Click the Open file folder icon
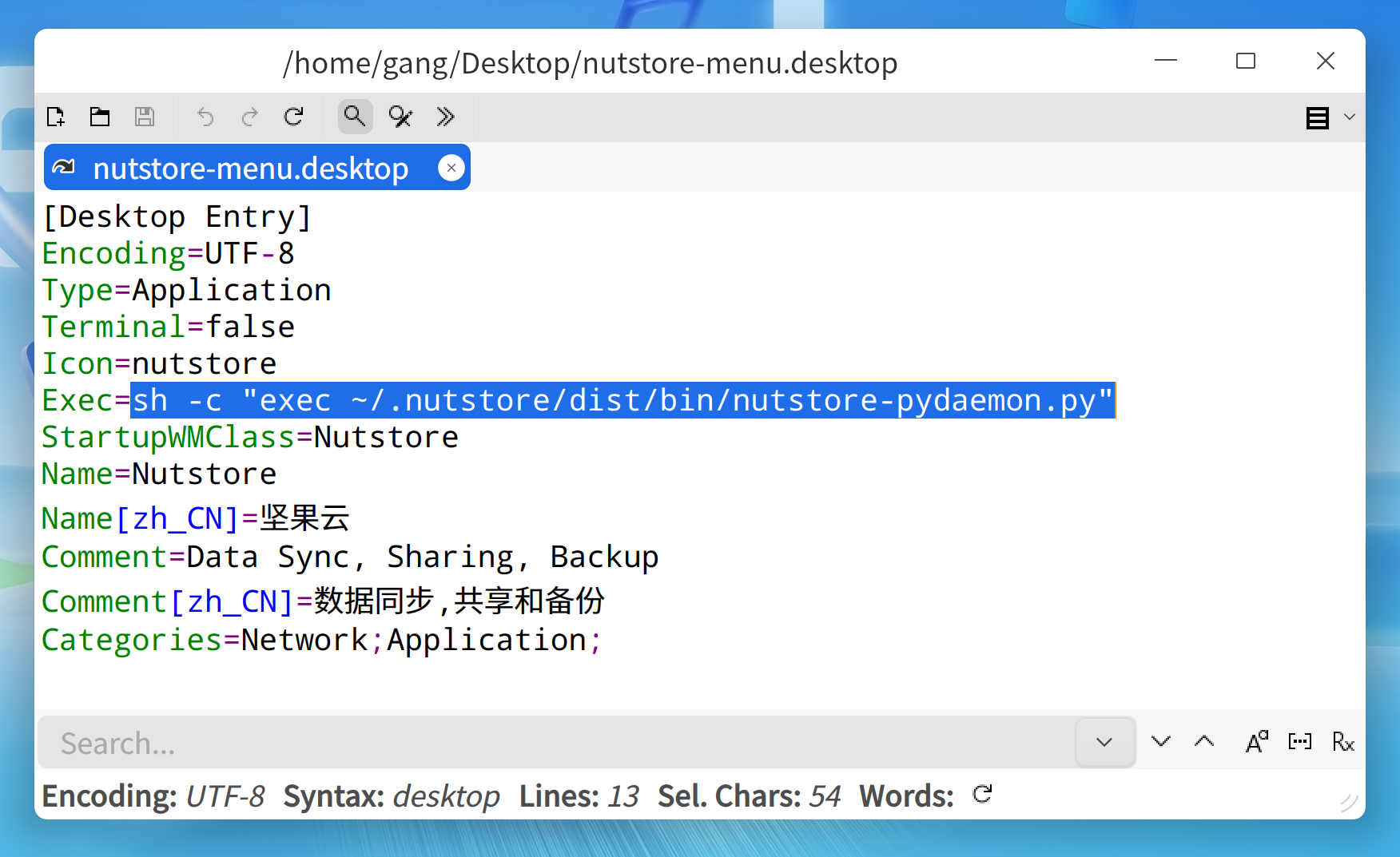Screen dimensions: 1400x857 click(x=100, y=117)
